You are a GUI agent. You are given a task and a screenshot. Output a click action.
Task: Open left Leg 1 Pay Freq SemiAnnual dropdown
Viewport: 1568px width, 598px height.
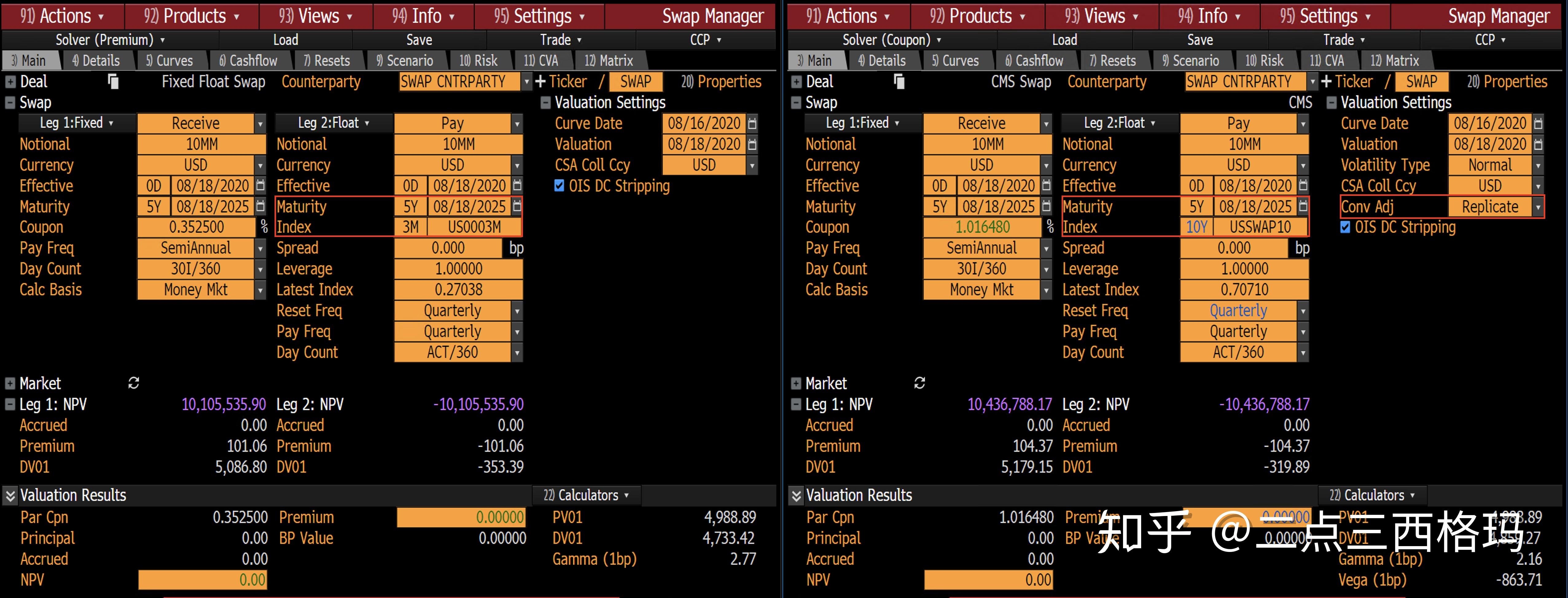(x=260, y=248)
